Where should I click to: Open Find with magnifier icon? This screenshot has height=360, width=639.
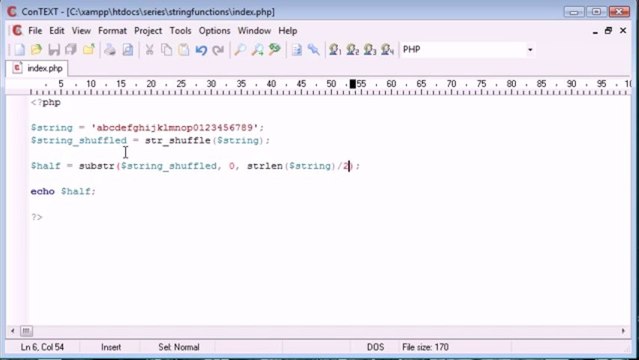(x=240, y=50)
